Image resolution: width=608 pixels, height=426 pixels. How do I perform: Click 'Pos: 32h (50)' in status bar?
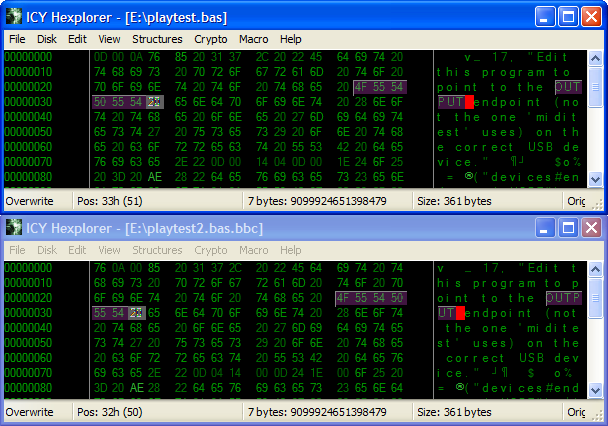point(110,412)
